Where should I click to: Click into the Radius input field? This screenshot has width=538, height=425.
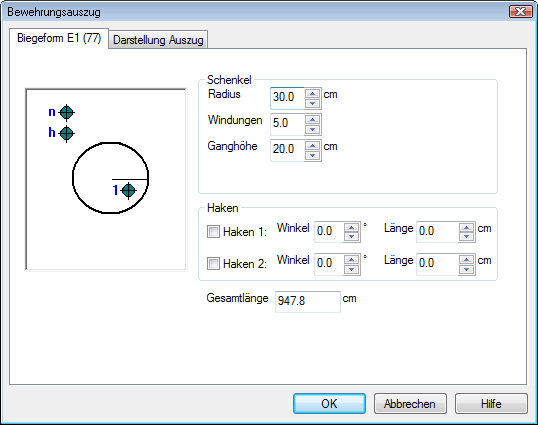point(287,98)
